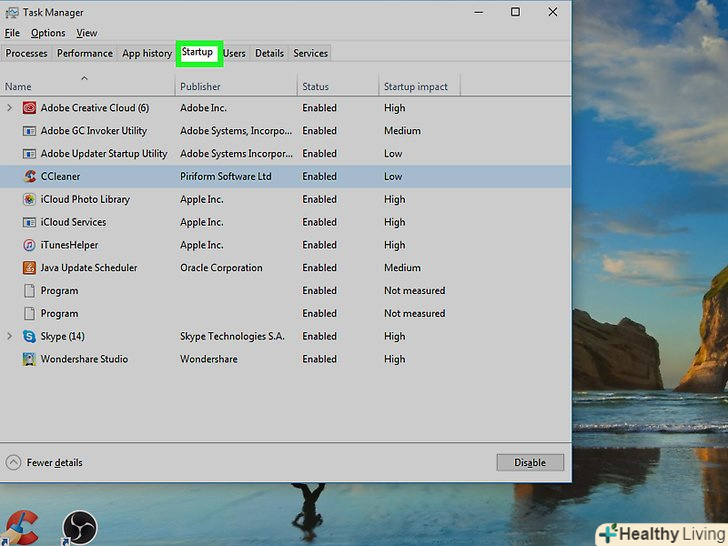Expand the Adobe Creative Cloud (6) group
The image size is (728, 546).
9,108
